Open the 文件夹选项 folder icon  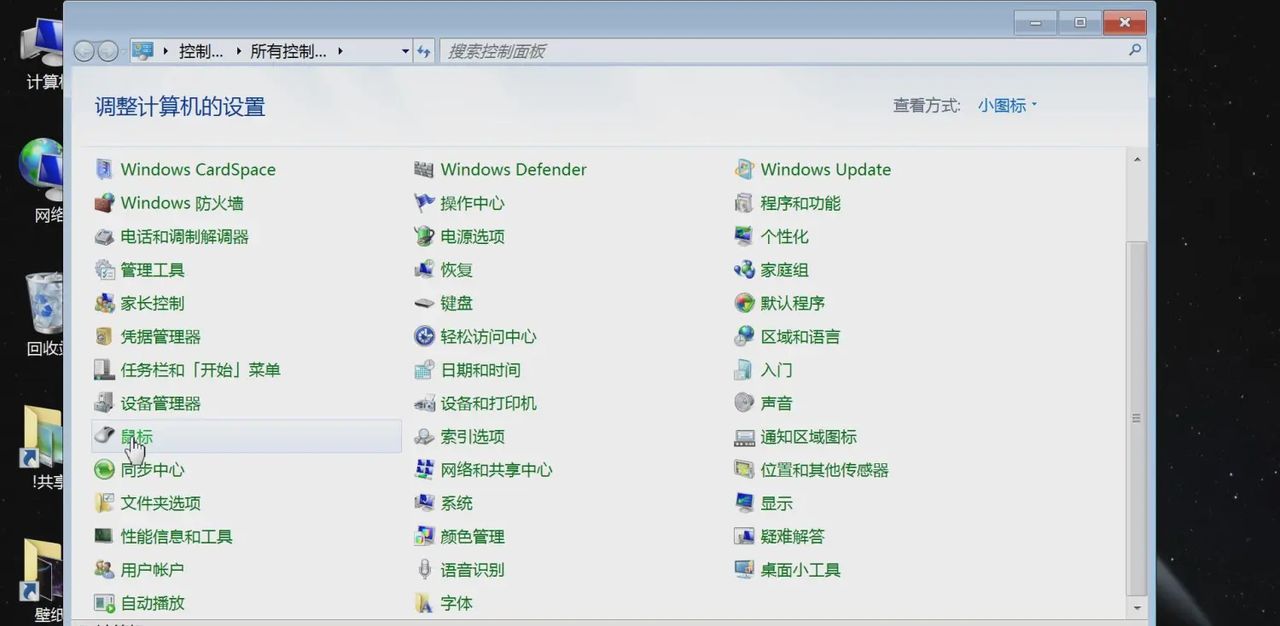coord(104,503)
